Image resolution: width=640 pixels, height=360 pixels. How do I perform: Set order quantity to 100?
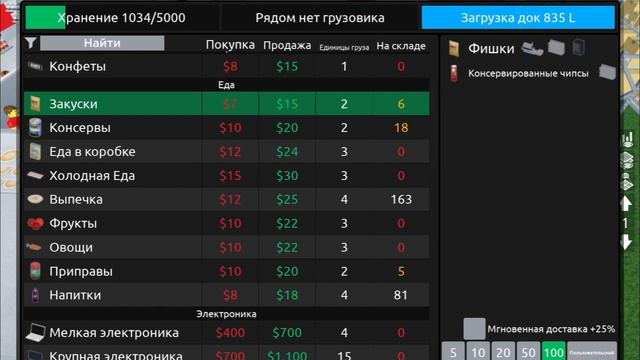tap(553, 352)
